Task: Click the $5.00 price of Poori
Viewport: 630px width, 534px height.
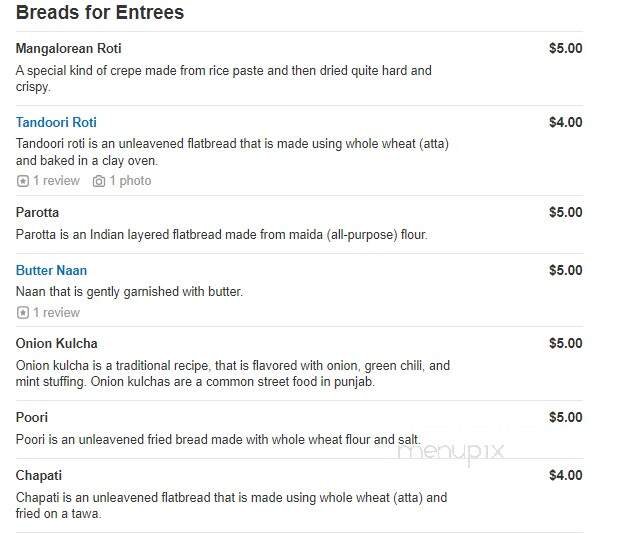Action: click(566, 417)
